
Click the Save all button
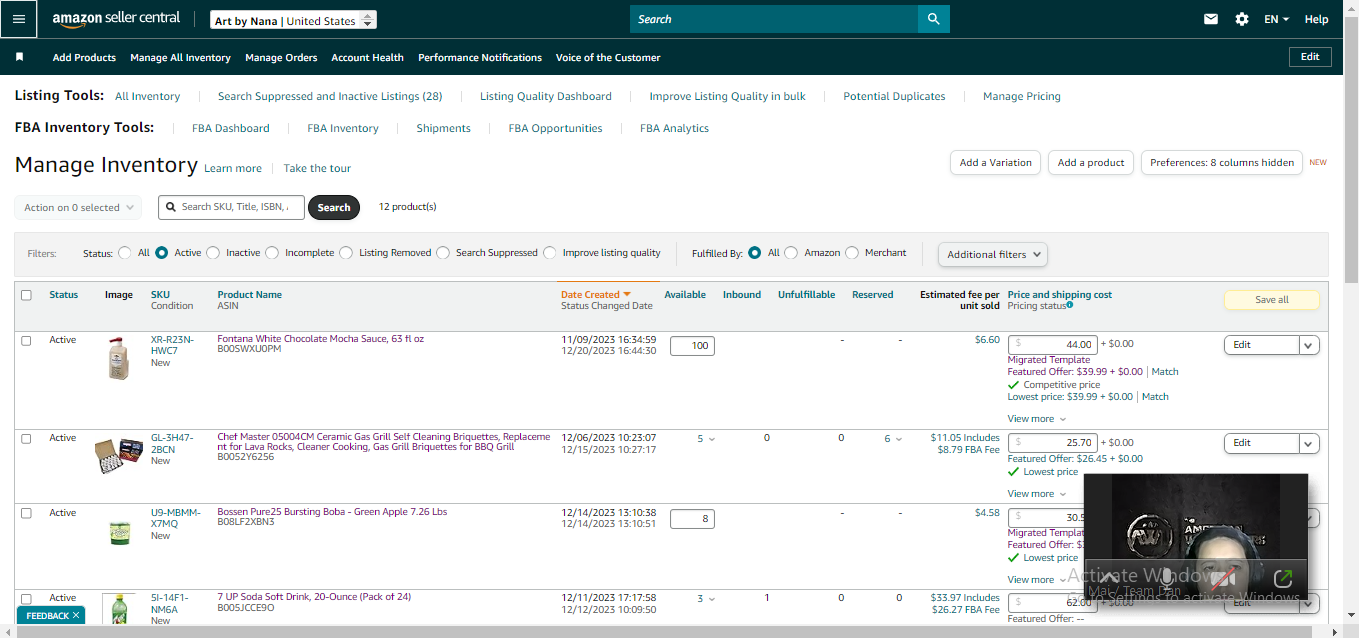[x=1271, y=300]
